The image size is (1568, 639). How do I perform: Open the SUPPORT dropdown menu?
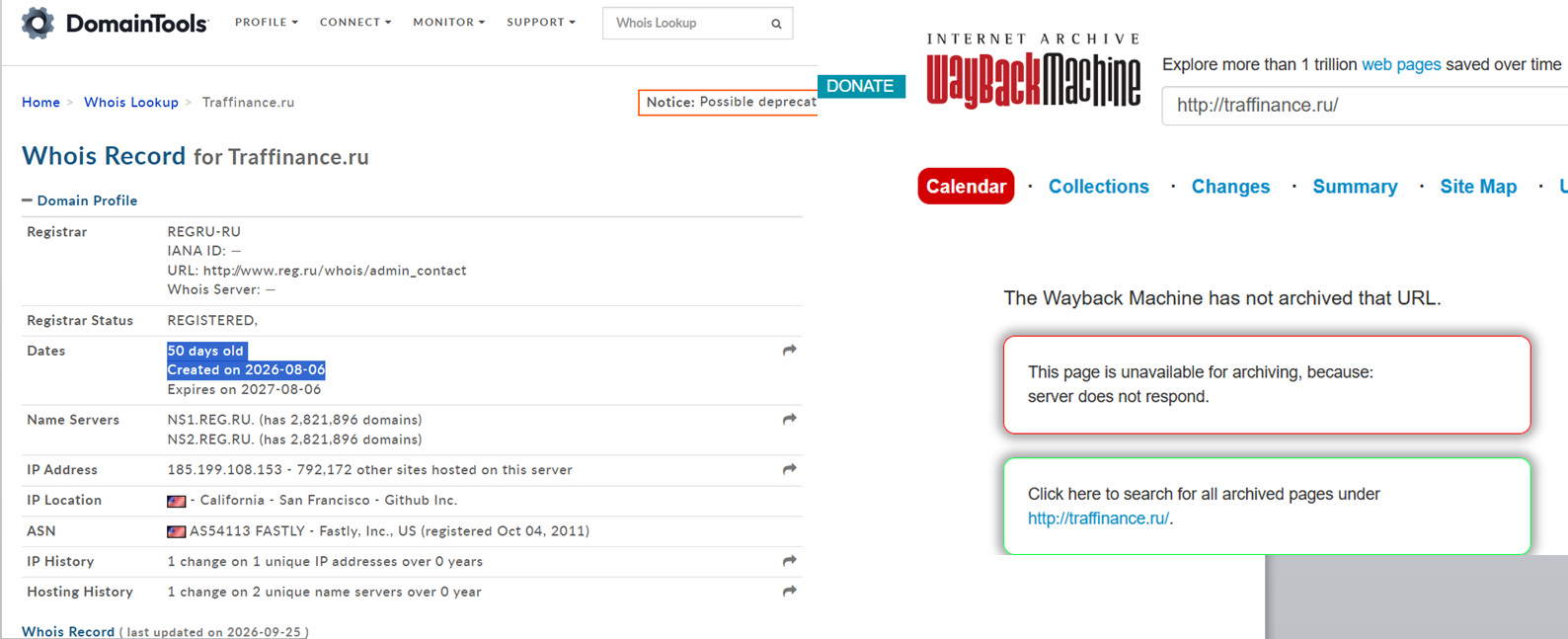[x=541, y=22]
